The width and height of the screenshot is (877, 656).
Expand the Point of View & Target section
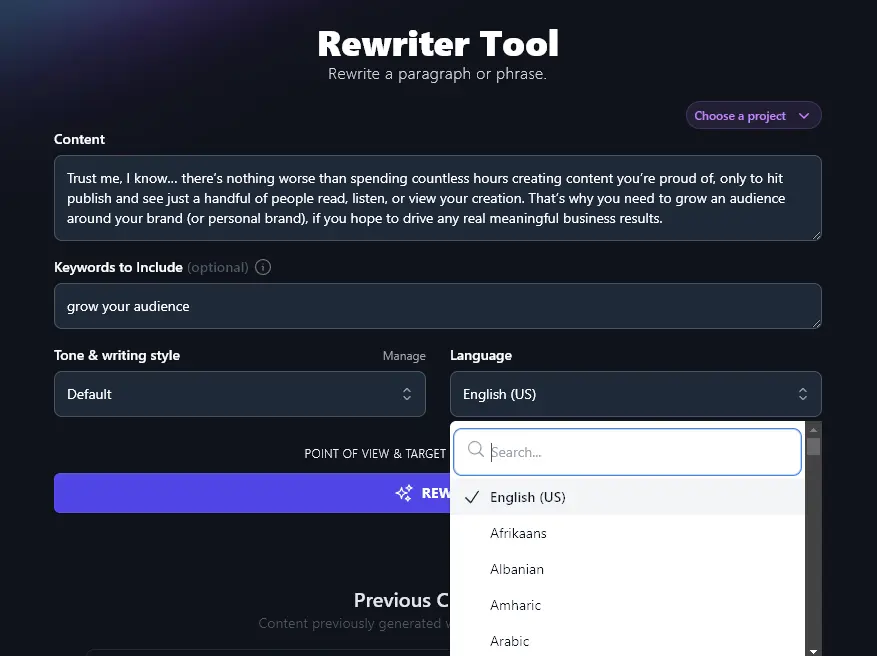(375, 453)
